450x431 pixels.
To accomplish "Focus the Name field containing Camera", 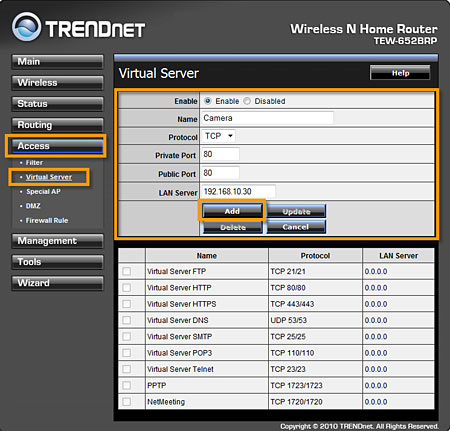I will pos(267,118).
